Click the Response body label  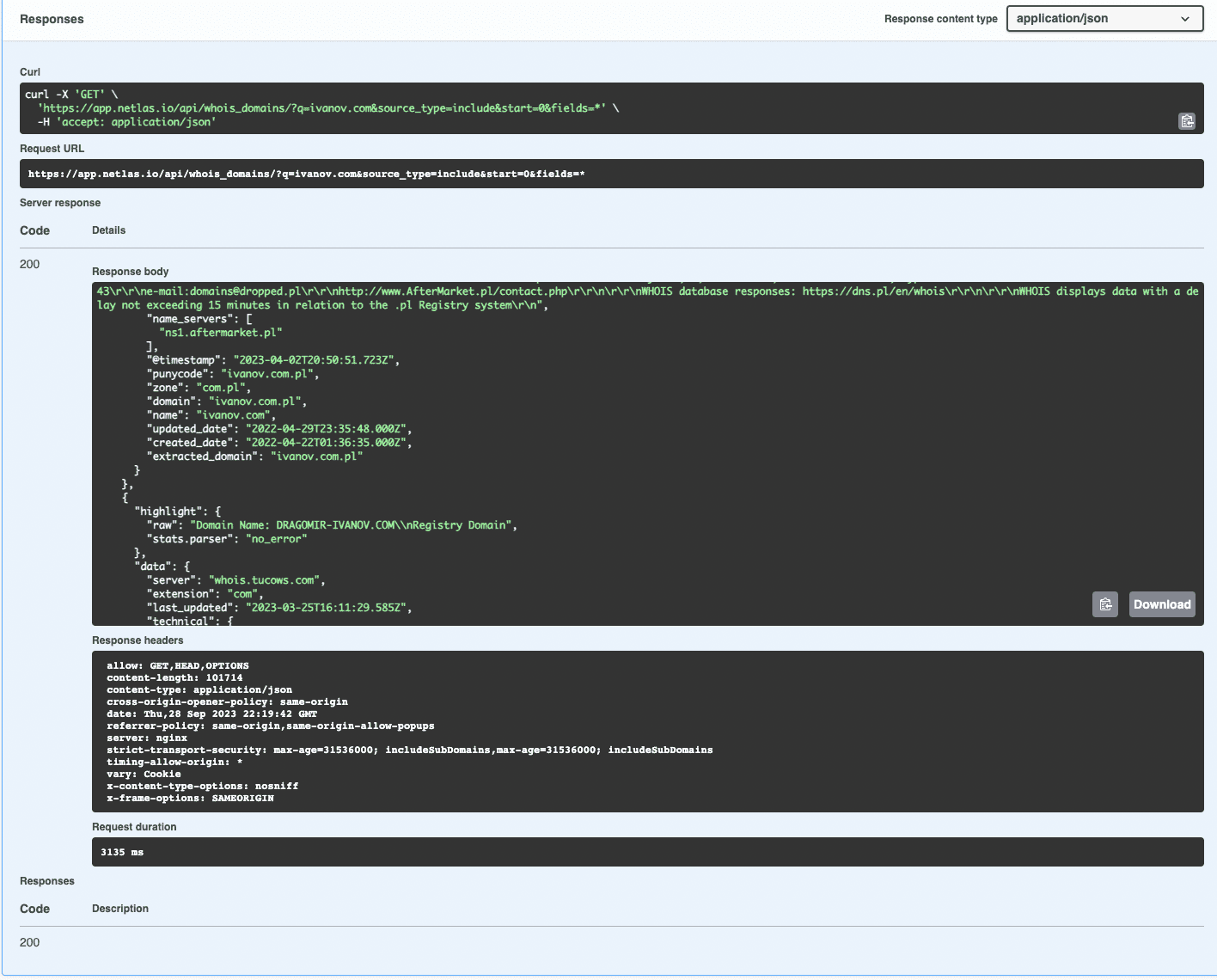pos(131,272)
